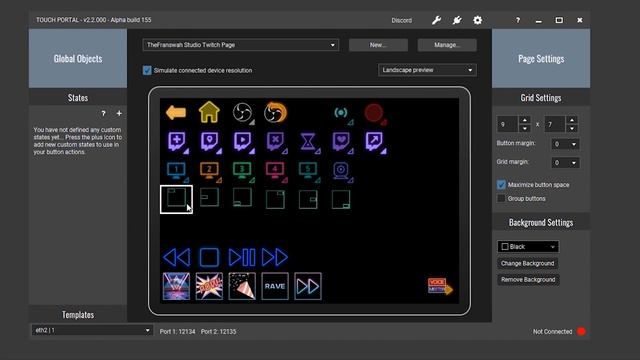Decrease the grid rows value 7
The height and width of the screenshot is (360, 640).
(x=572, y=128)
